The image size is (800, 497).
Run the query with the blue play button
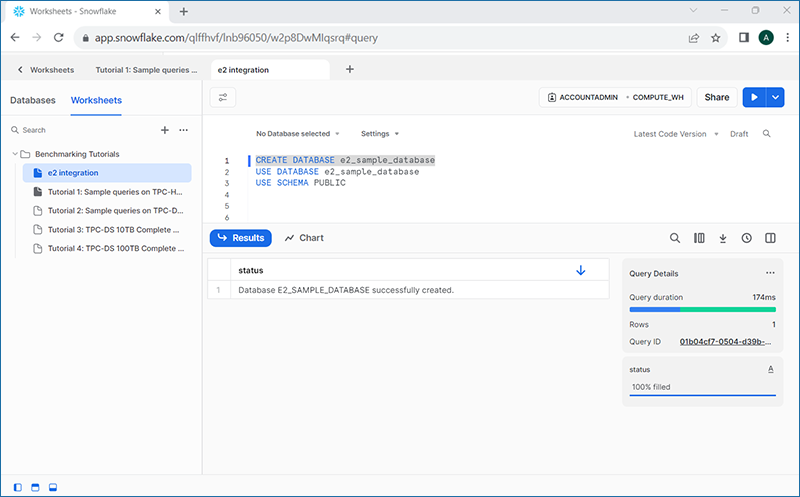click(754, 97)
